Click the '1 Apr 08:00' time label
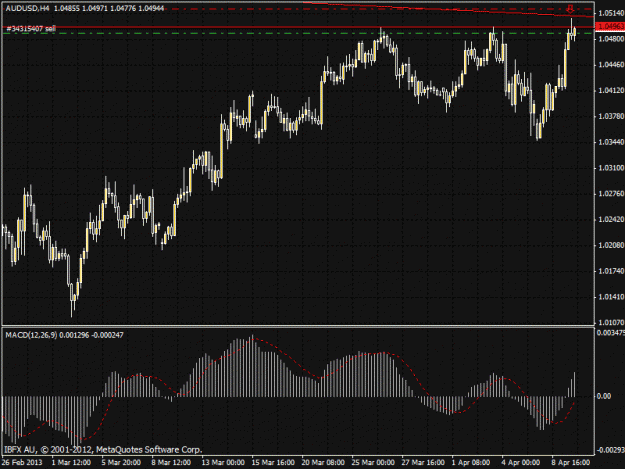Viewport: 625px width, 469px height. 471,463
